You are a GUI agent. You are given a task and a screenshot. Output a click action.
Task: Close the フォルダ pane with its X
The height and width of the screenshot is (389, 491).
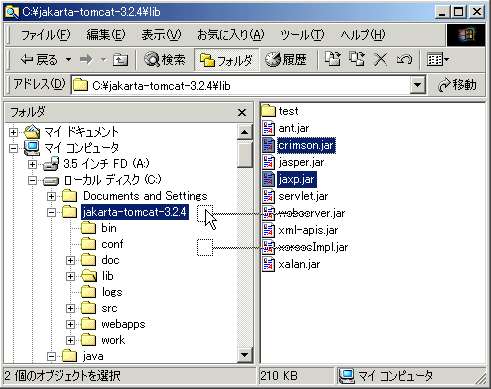pos(242,113)
